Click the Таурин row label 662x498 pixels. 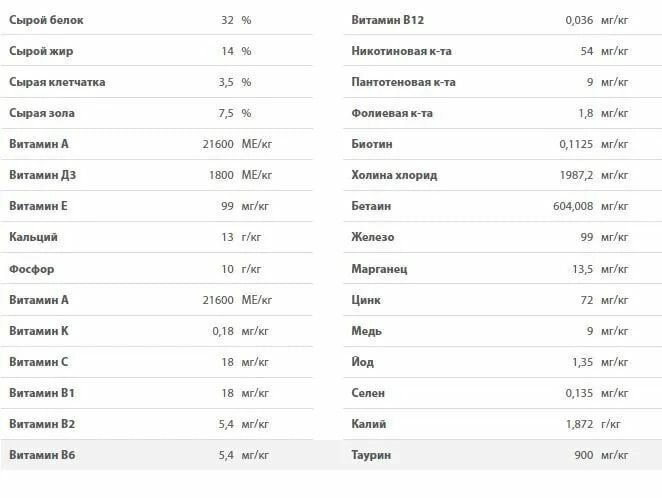pyautogui.click(x=372, y=455)
